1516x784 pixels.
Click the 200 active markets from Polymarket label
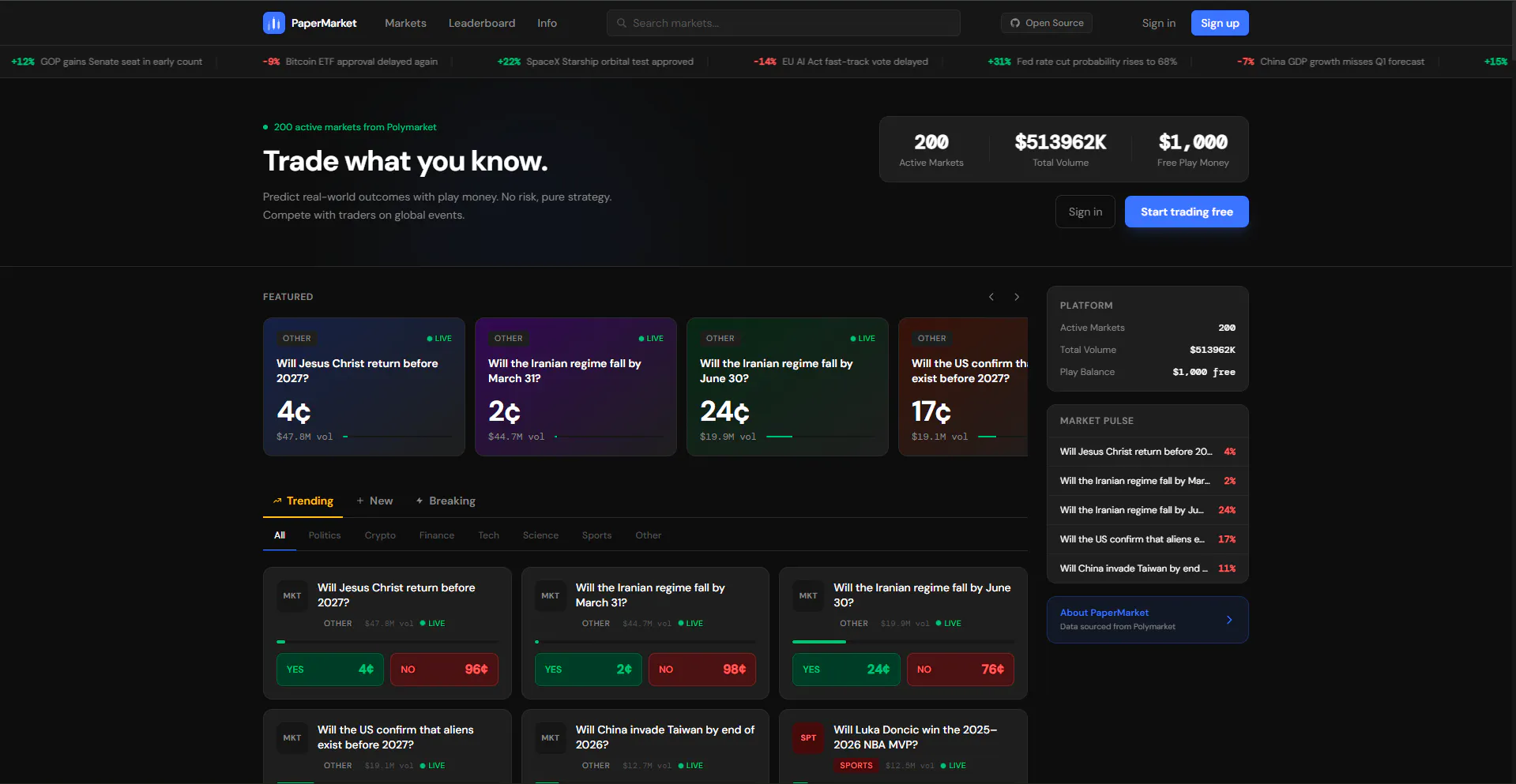pos(350,127)
